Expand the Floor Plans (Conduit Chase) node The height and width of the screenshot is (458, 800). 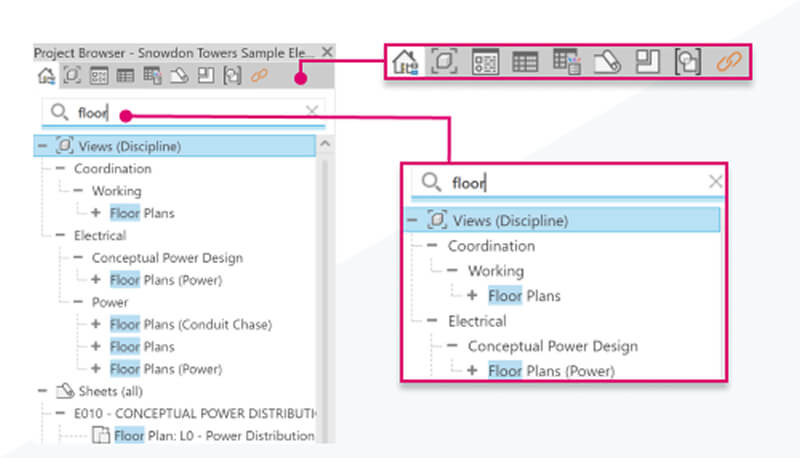point(95,324)
